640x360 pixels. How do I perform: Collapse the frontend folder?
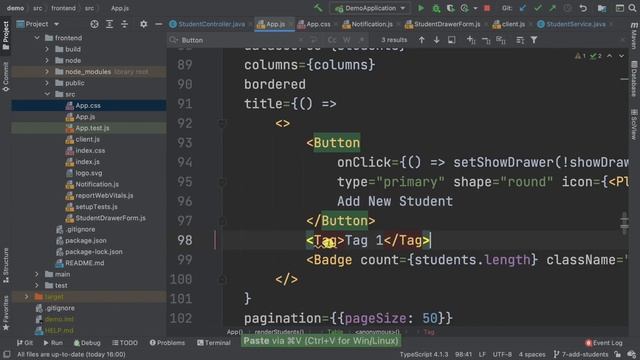coord(37,38)
